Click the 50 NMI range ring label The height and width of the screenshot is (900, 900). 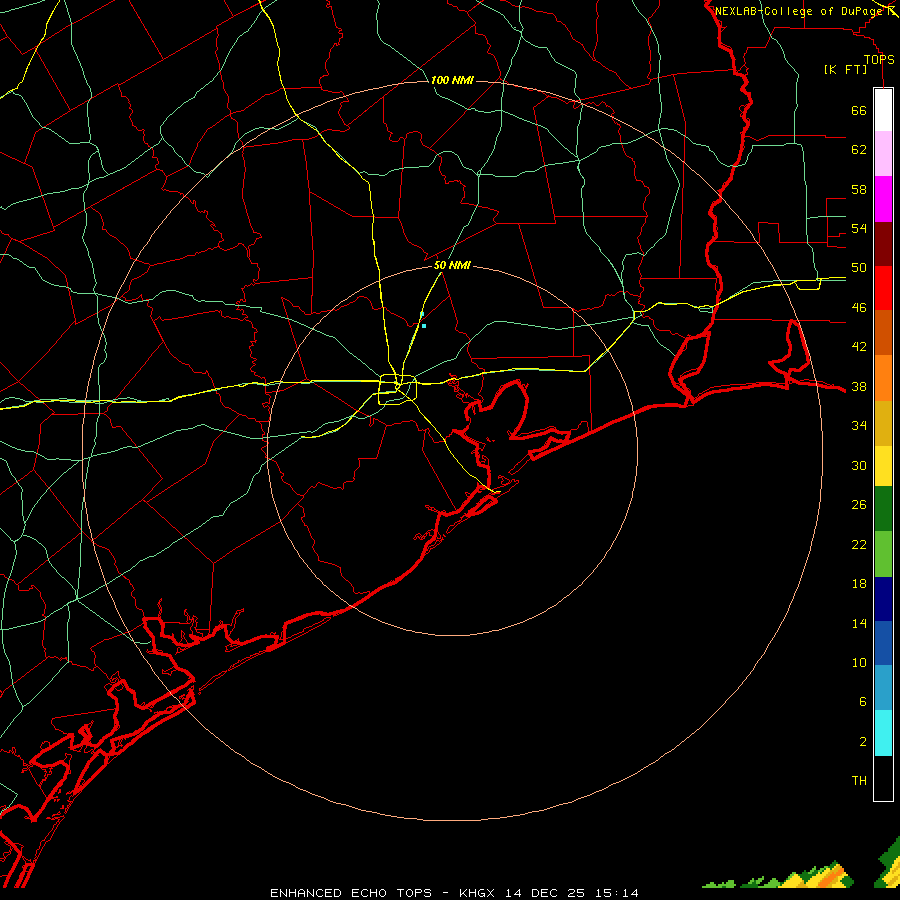point(452,265)
